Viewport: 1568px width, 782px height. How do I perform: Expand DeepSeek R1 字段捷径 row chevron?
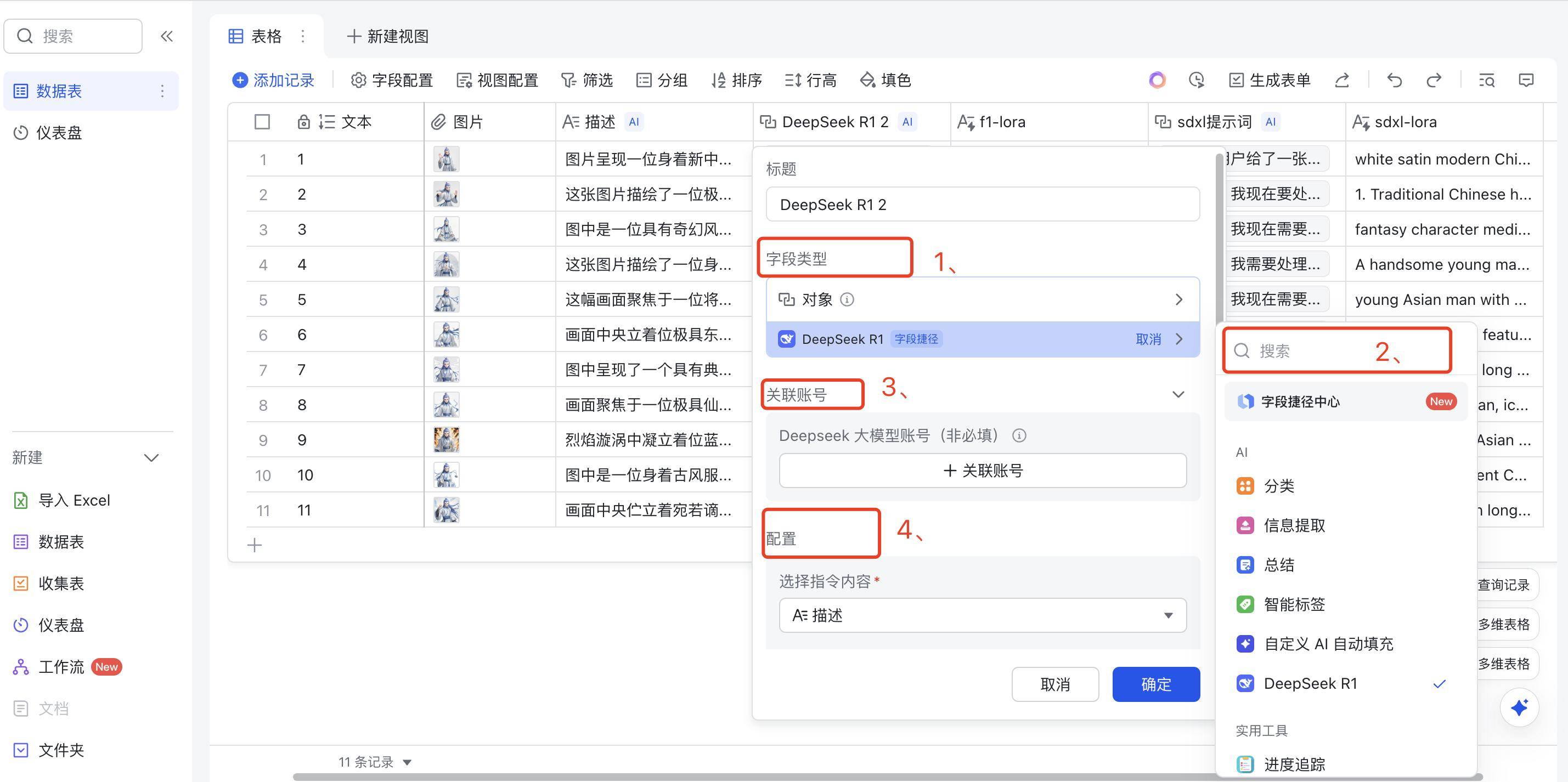coord(1179,339)
